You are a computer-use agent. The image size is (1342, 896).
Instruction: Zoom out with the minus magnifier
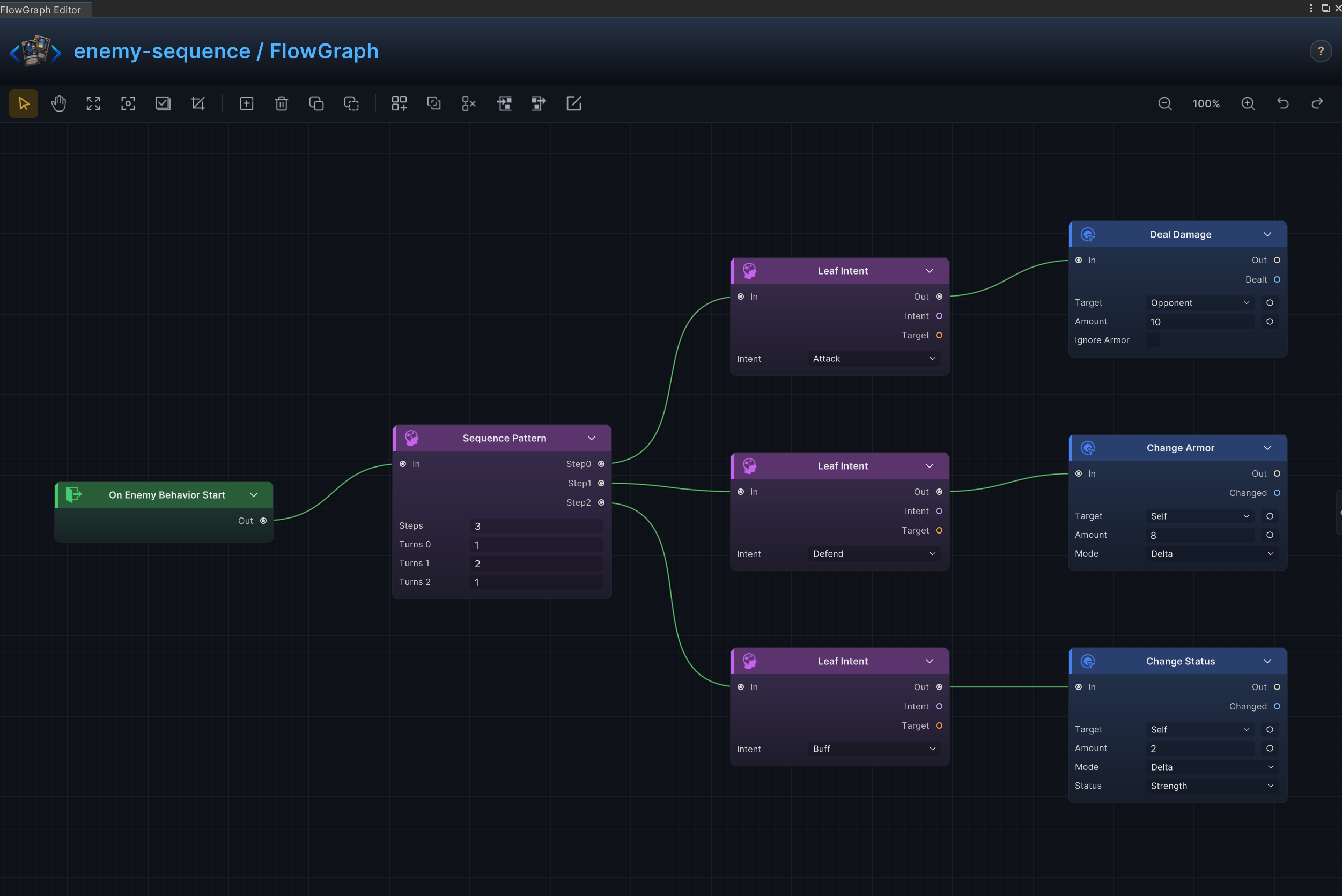[1165, 103]
